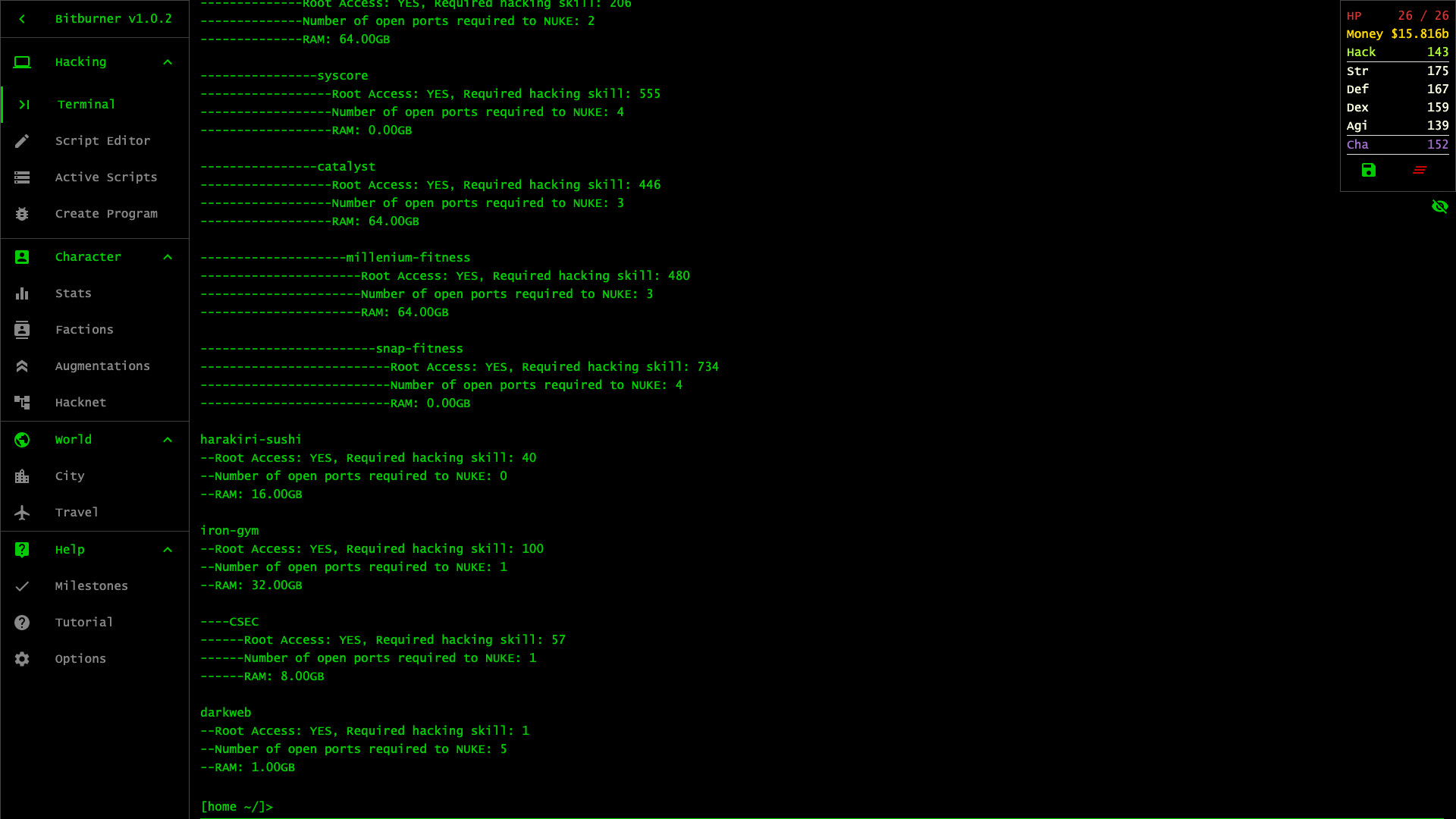Navigate to Active Scripts section
Screen dimensions: 1456x819
tap(106, 176)
